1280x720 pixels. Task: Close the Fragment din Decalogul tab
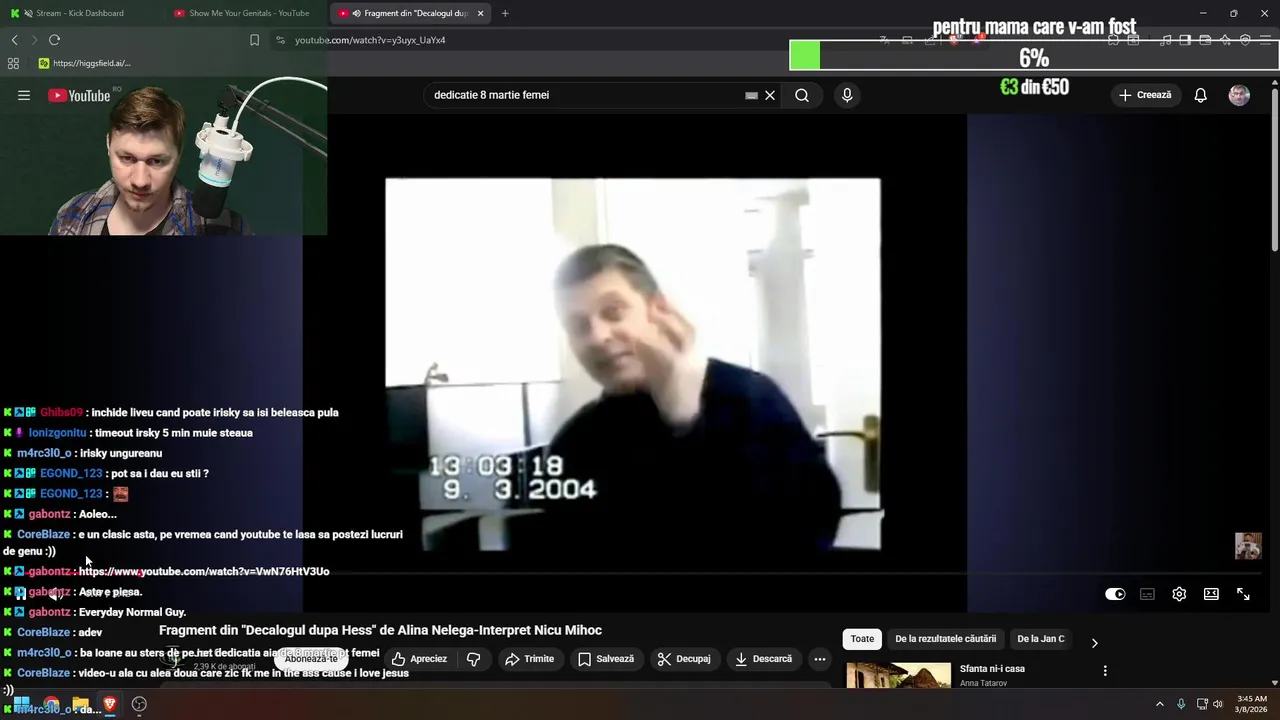click(481, 13)
